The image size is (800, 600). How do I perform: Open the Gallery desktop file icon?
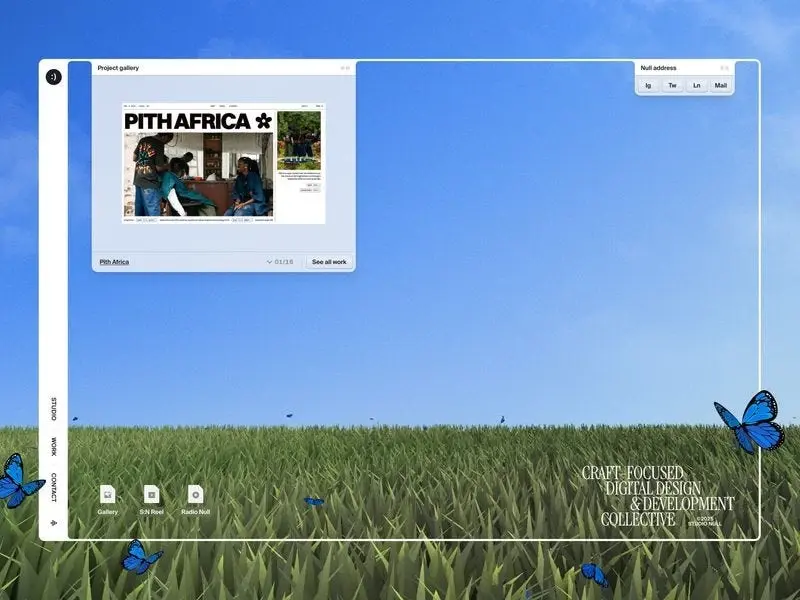108,494
